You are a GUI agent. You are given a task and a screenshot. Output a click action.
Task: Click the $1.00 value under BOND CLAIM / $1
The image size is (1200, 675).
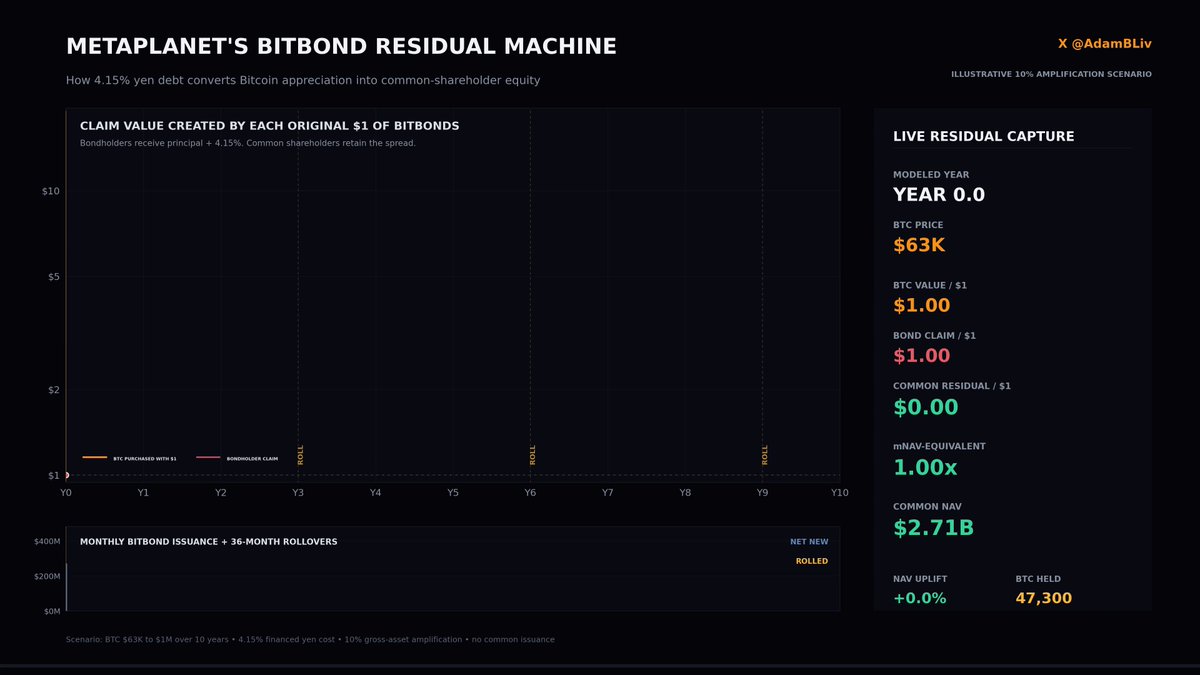click(x=922, y=356)
